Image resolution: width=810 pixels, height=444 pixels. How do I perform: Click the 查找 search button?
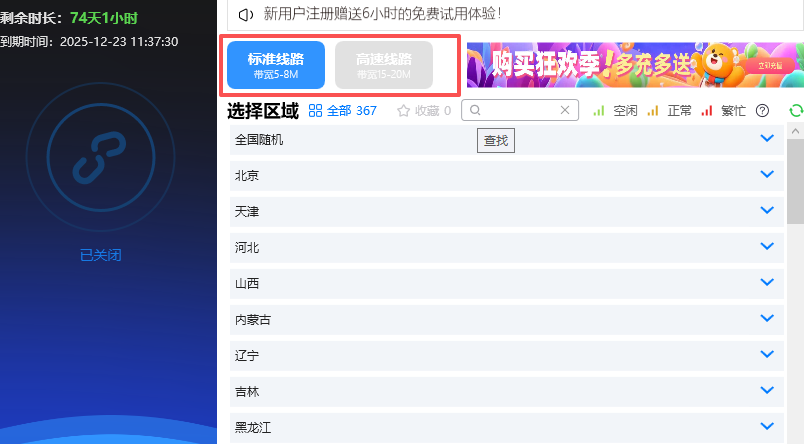click(x=496, y=141)
